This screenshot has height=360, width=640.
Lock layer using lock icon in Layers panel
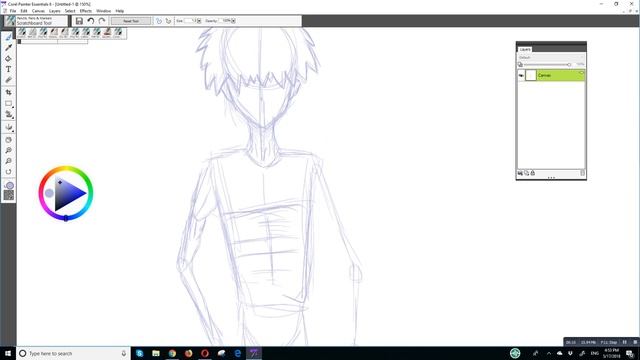click(x=533, y=173)
